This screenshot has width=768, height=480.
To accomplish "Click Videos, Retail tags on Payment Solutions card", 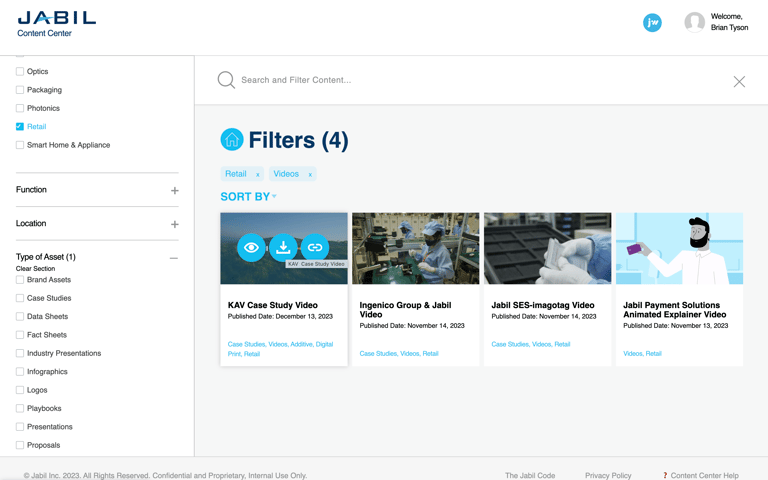I will [x=642, y=354].
